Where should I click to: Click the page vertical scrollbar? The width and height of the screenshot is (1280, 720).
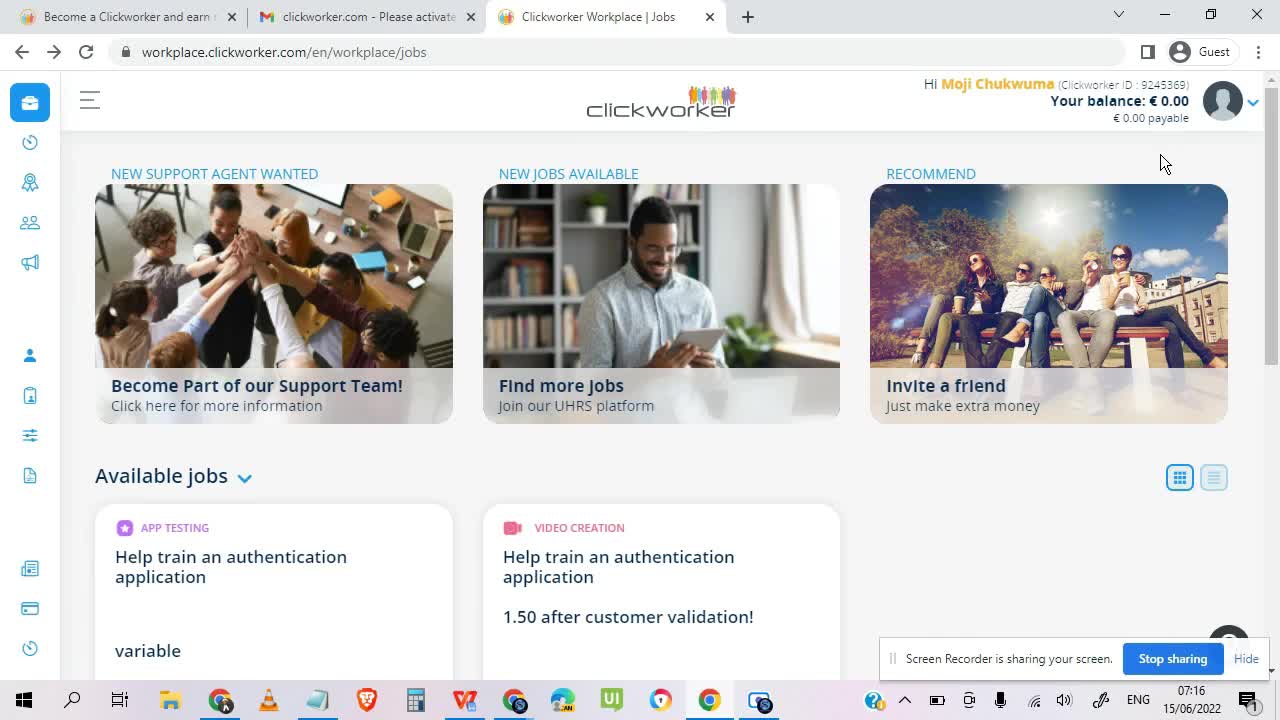[1272, 225]
